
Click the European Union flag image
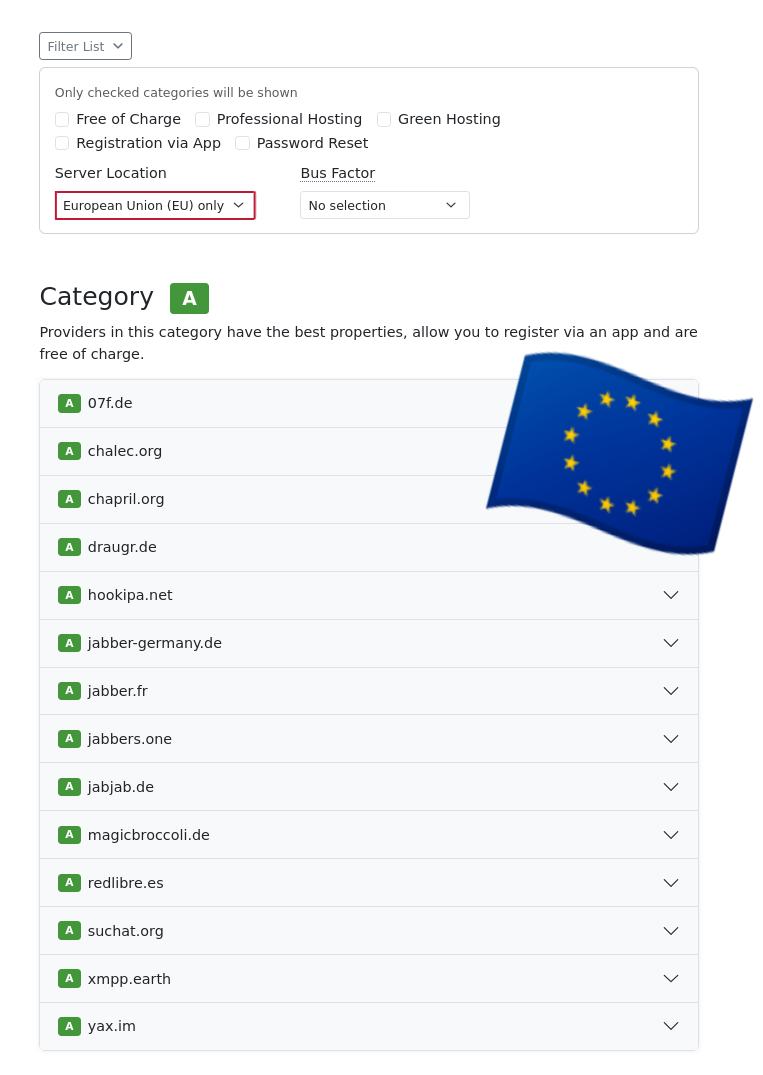(x=619, y=456)
